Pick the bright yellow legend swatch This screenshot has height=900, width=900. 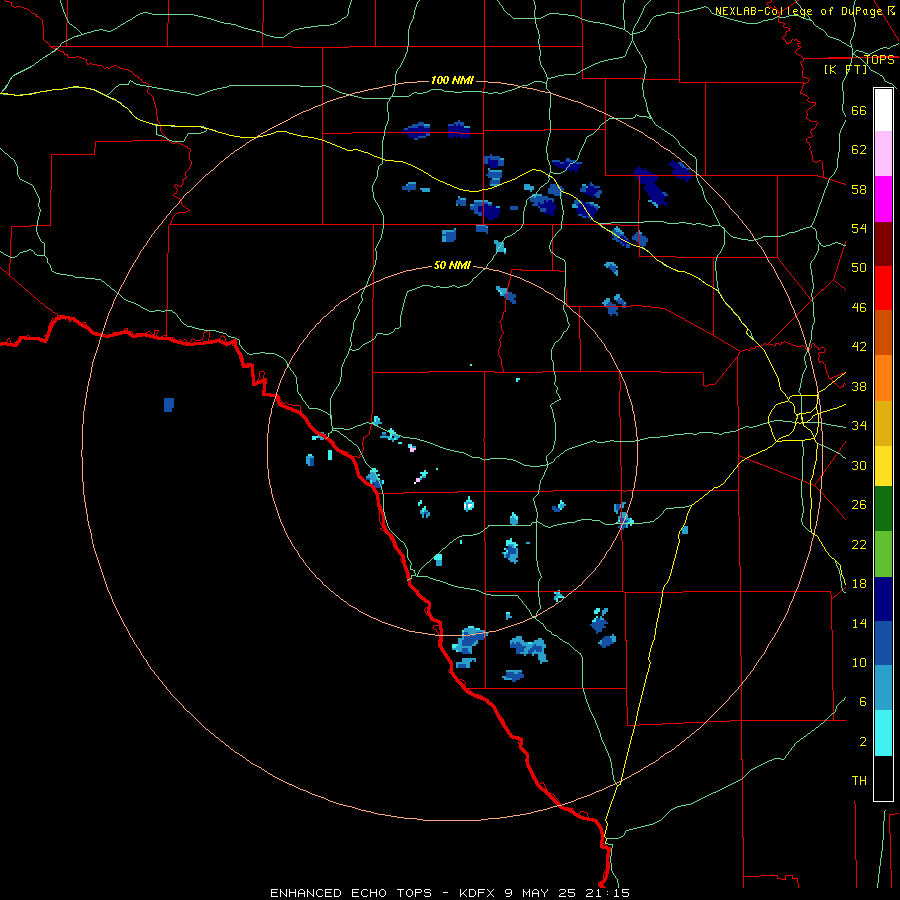(x=883, y=465)
